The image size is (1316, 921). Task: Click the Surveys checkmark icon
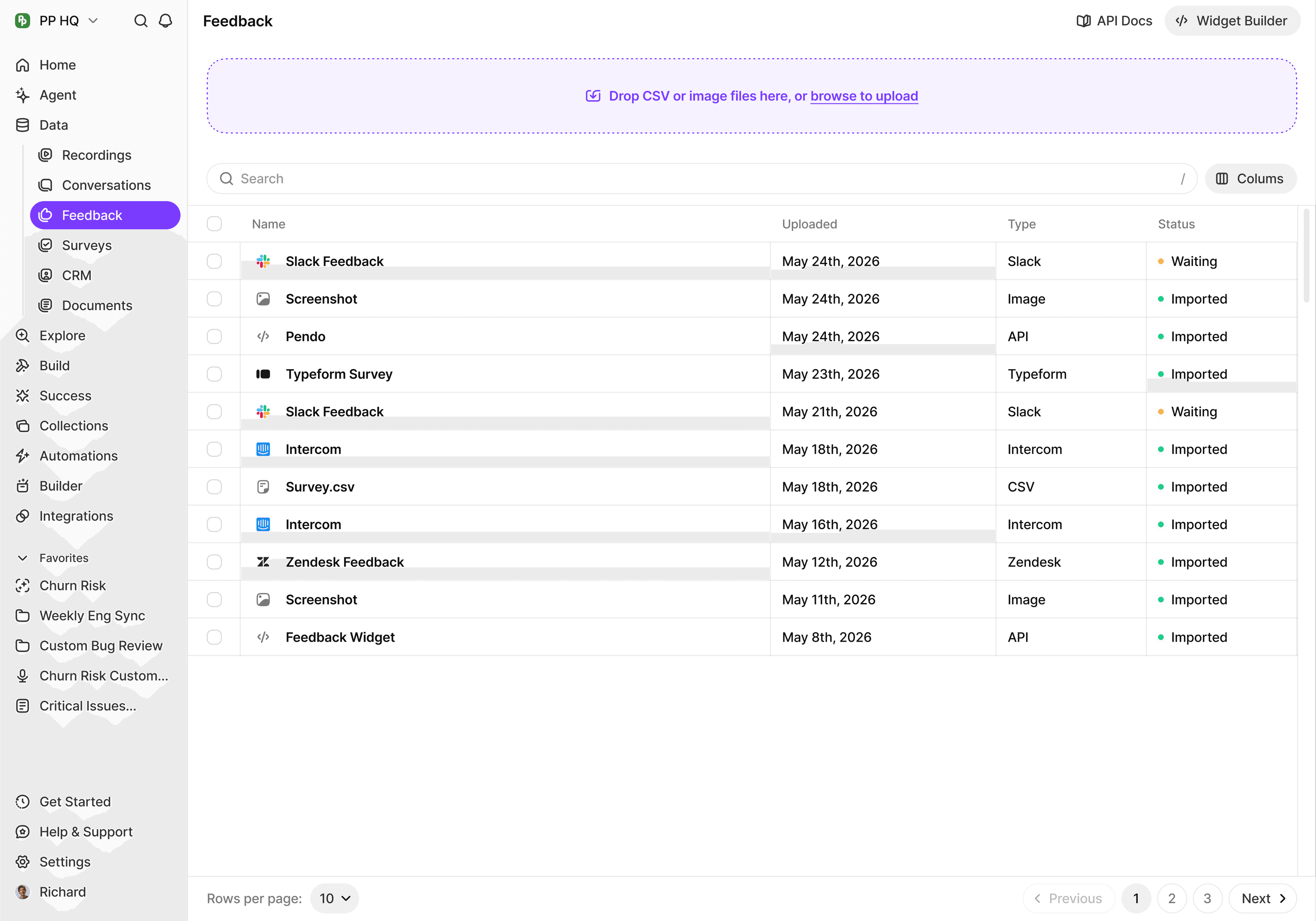coord(45,245)
